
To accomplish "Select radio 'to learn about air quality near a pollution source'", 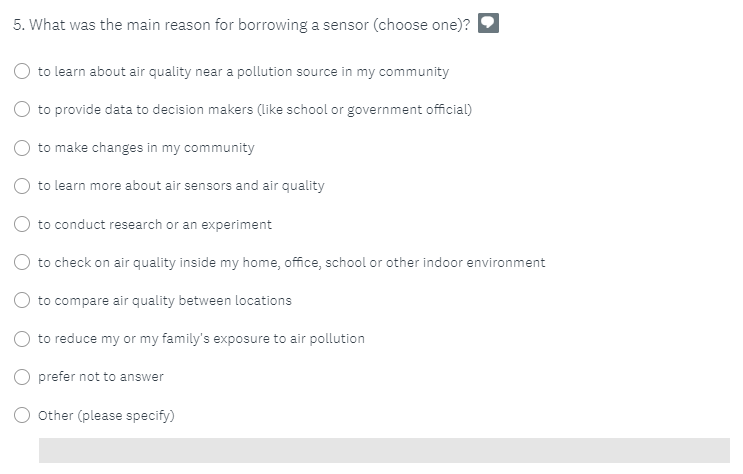I will coord(23,72).
